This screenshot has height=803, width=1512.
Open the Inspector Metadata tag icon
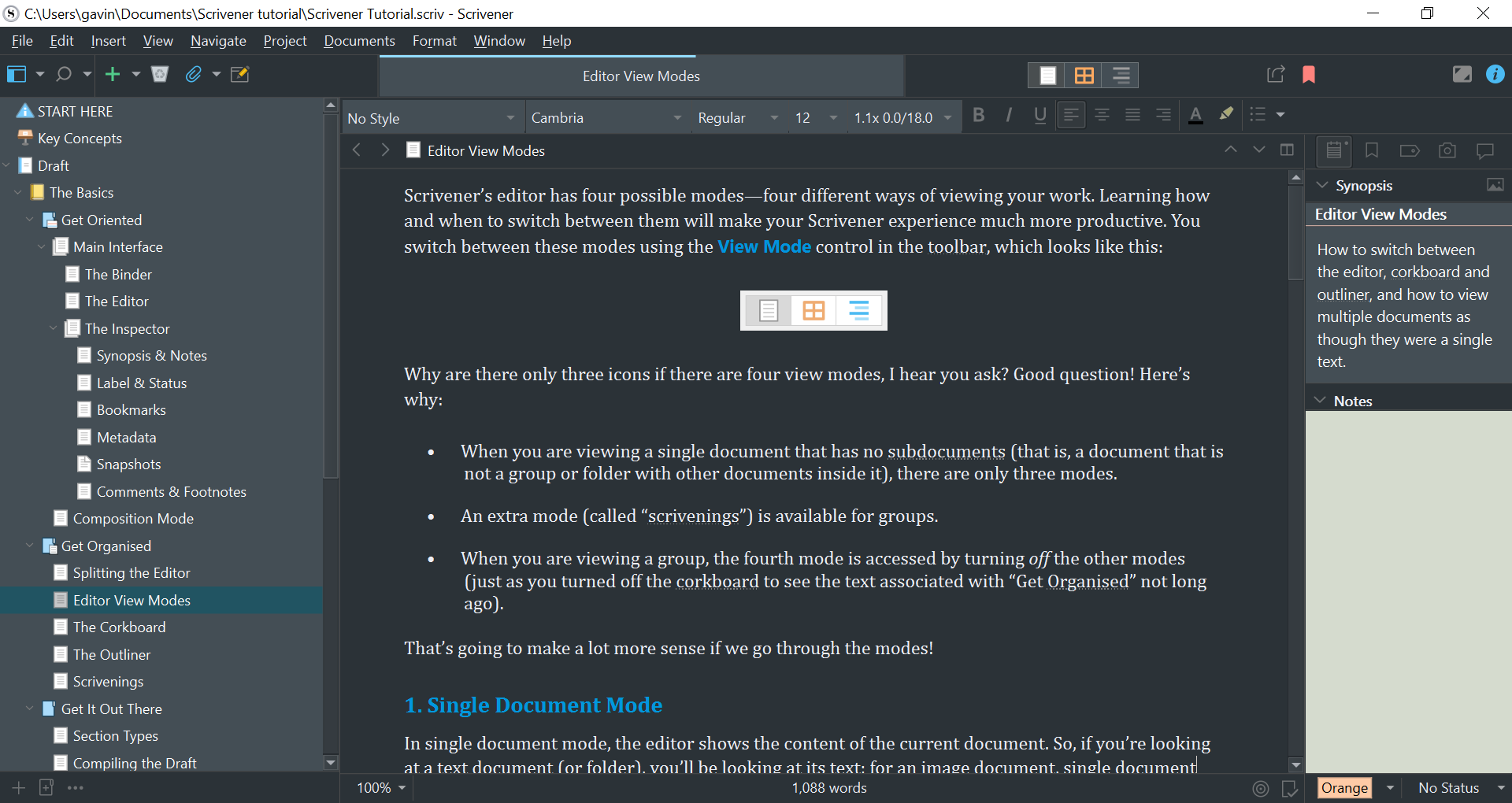[x=1410, y=150]
